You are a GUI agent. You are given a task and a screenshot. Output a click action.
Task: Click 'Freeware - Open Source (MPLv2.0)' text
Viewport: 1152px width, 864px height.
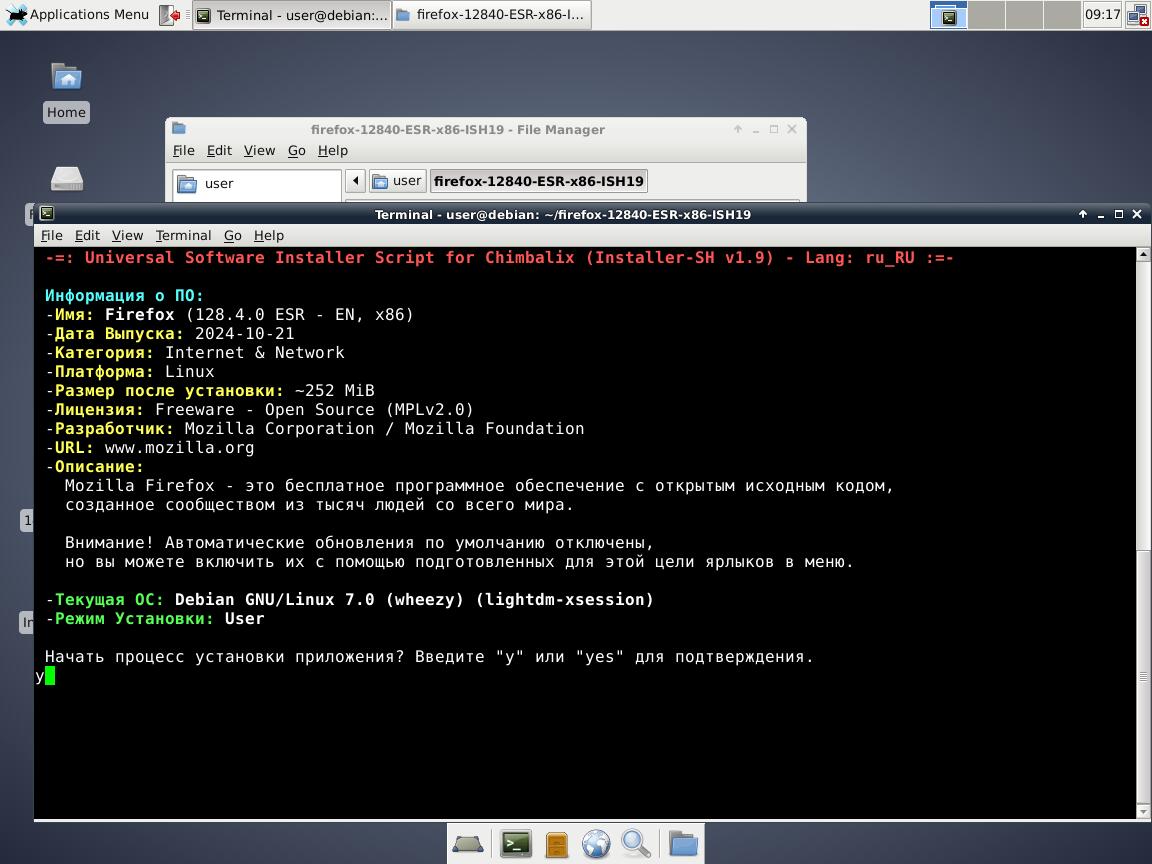(x=314, y=409)
